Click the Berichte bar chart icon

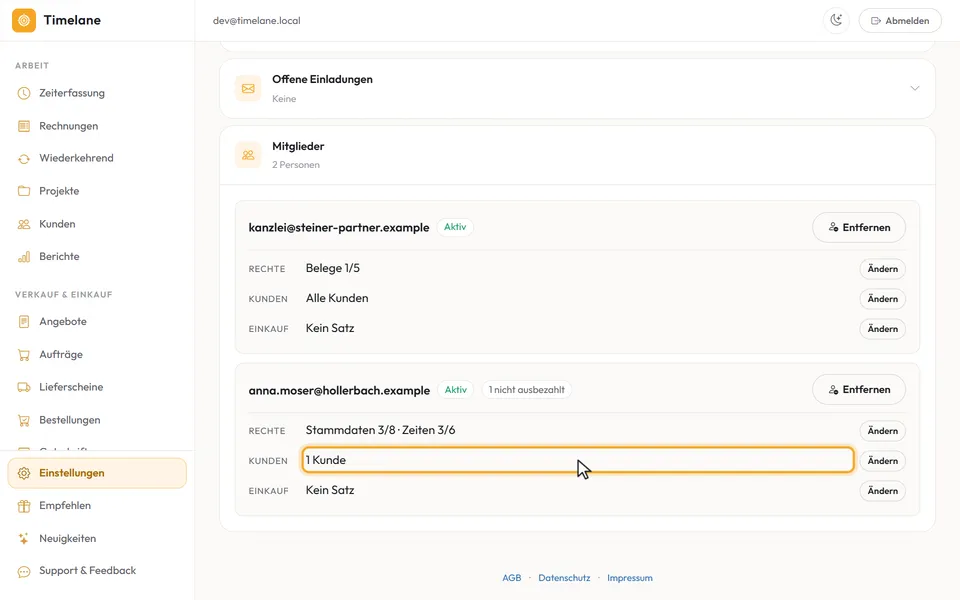click(24, 257)
